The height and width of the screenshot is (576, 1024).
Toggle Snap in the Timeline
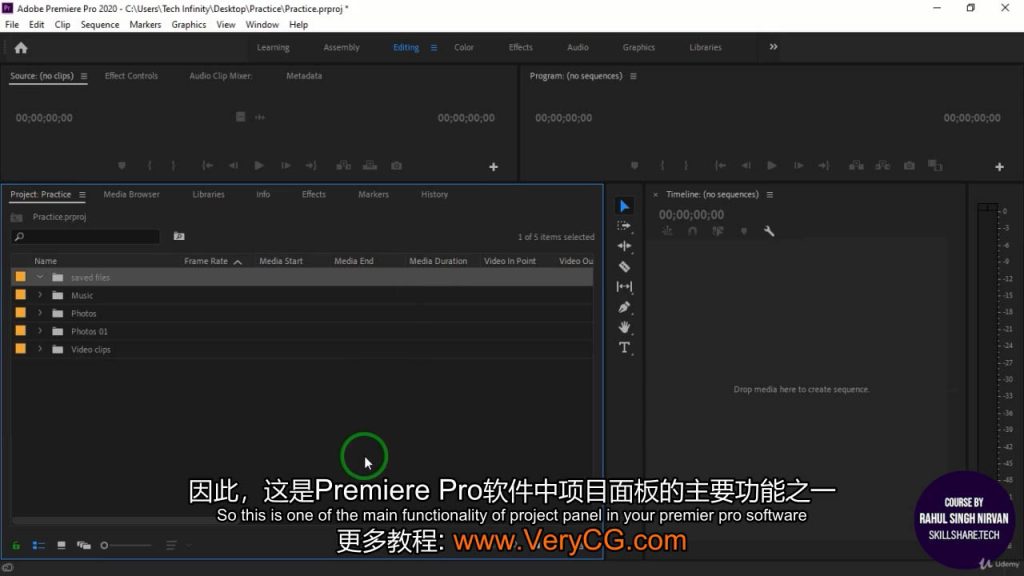click(x=692, y=231)
